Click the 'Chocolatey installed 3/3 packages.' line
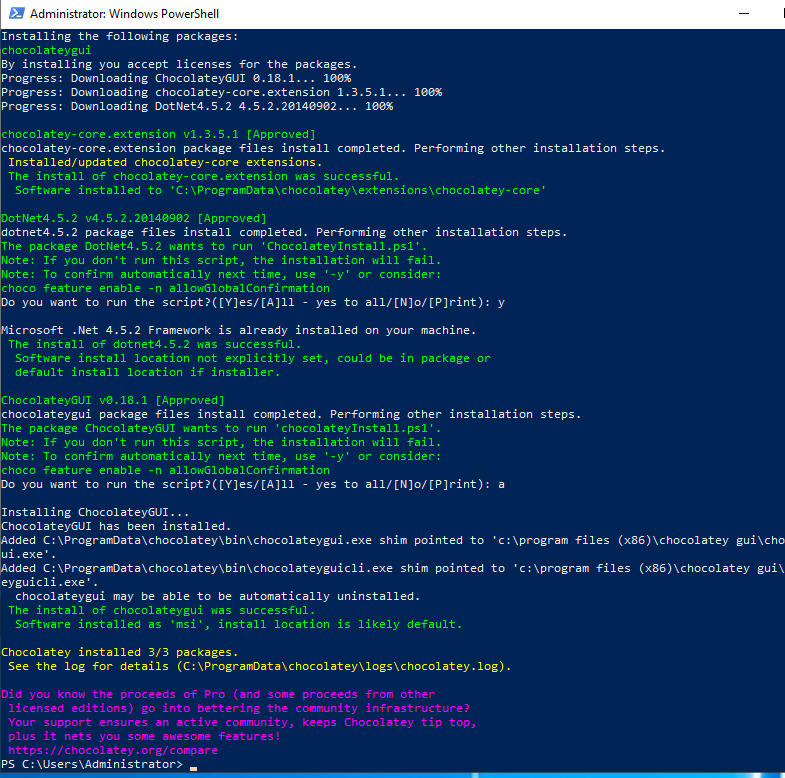The height and width of the screenshot is (778, 785). 118,652
